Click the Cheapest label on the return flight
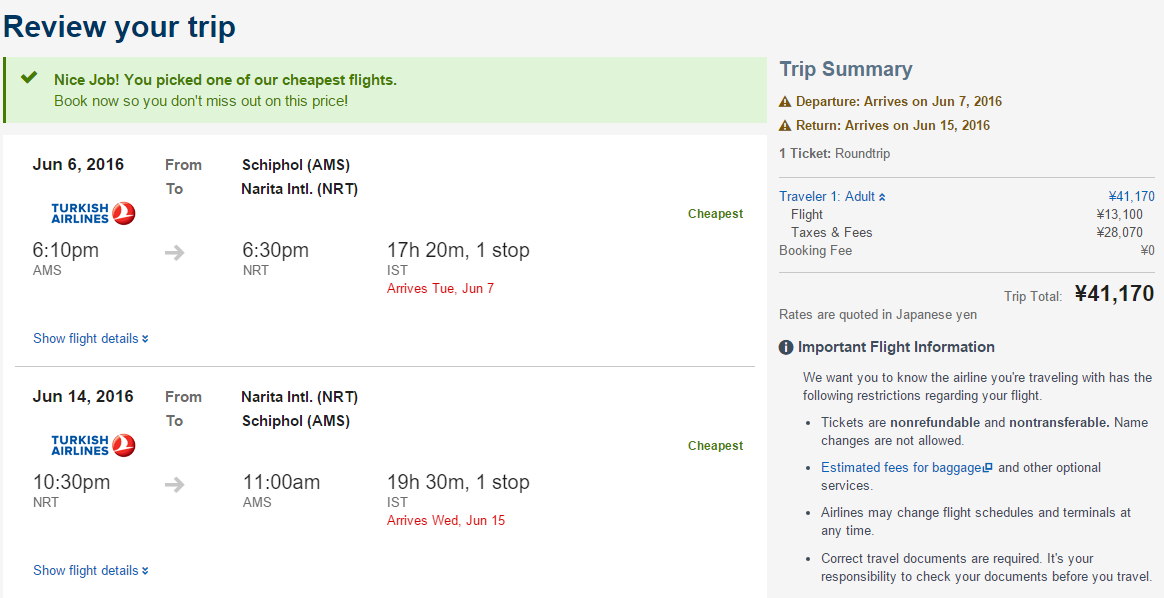1164x598 pixels. (x=715, y=446)
